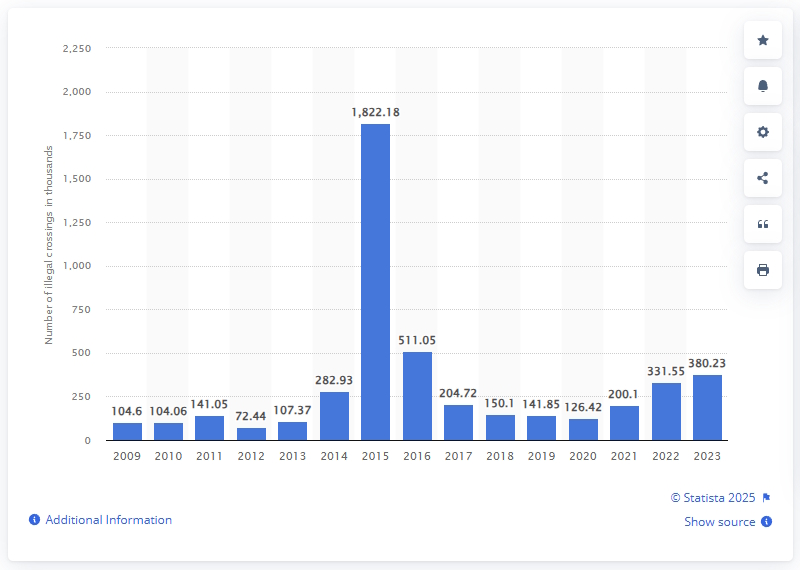Click the 2012 bar showing 72.44
This screenshot has width=800, height=570.
[x=251, y=434]
